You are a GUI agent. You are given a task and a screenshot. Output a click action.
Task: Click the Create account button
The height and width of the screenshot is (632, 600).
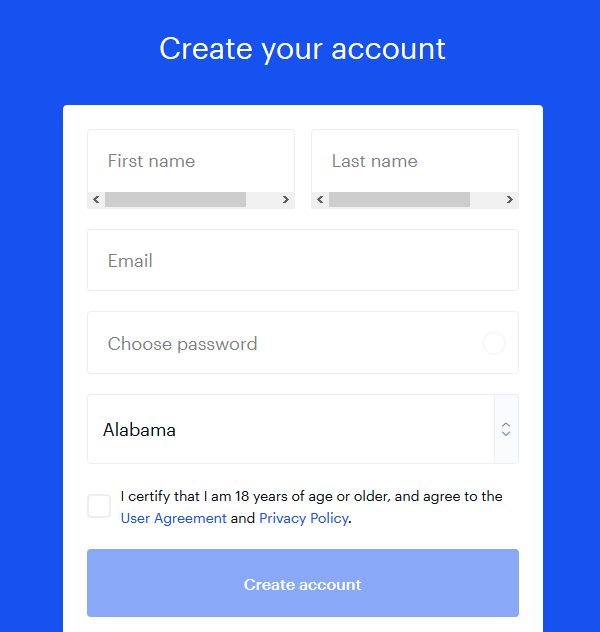(x=303, y=583)
